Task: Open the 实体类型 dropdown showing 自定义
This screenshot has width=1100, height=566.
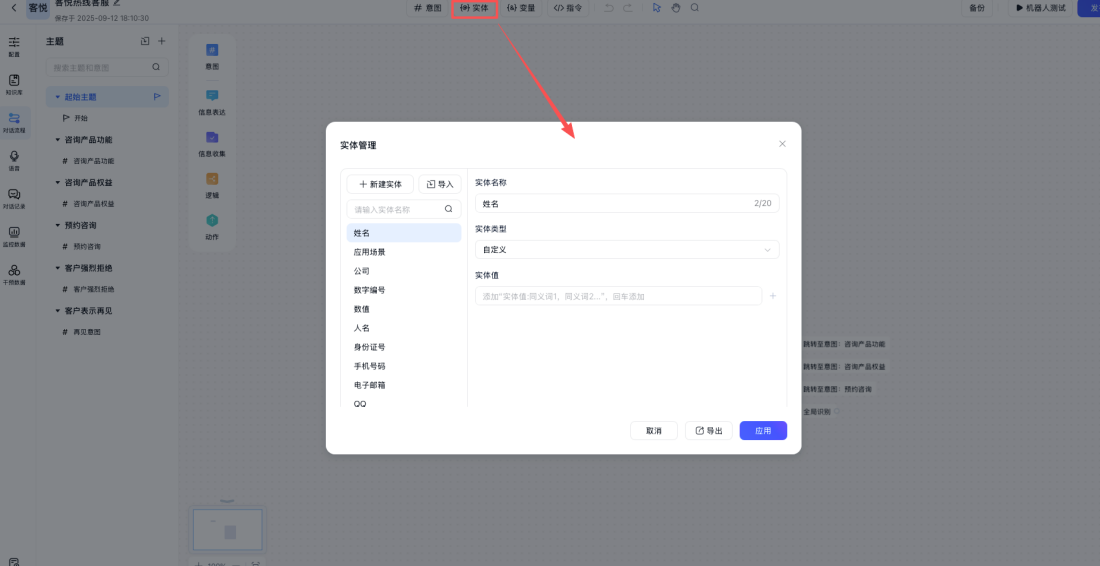Action: pyautogui.click(x=627, y=250)
